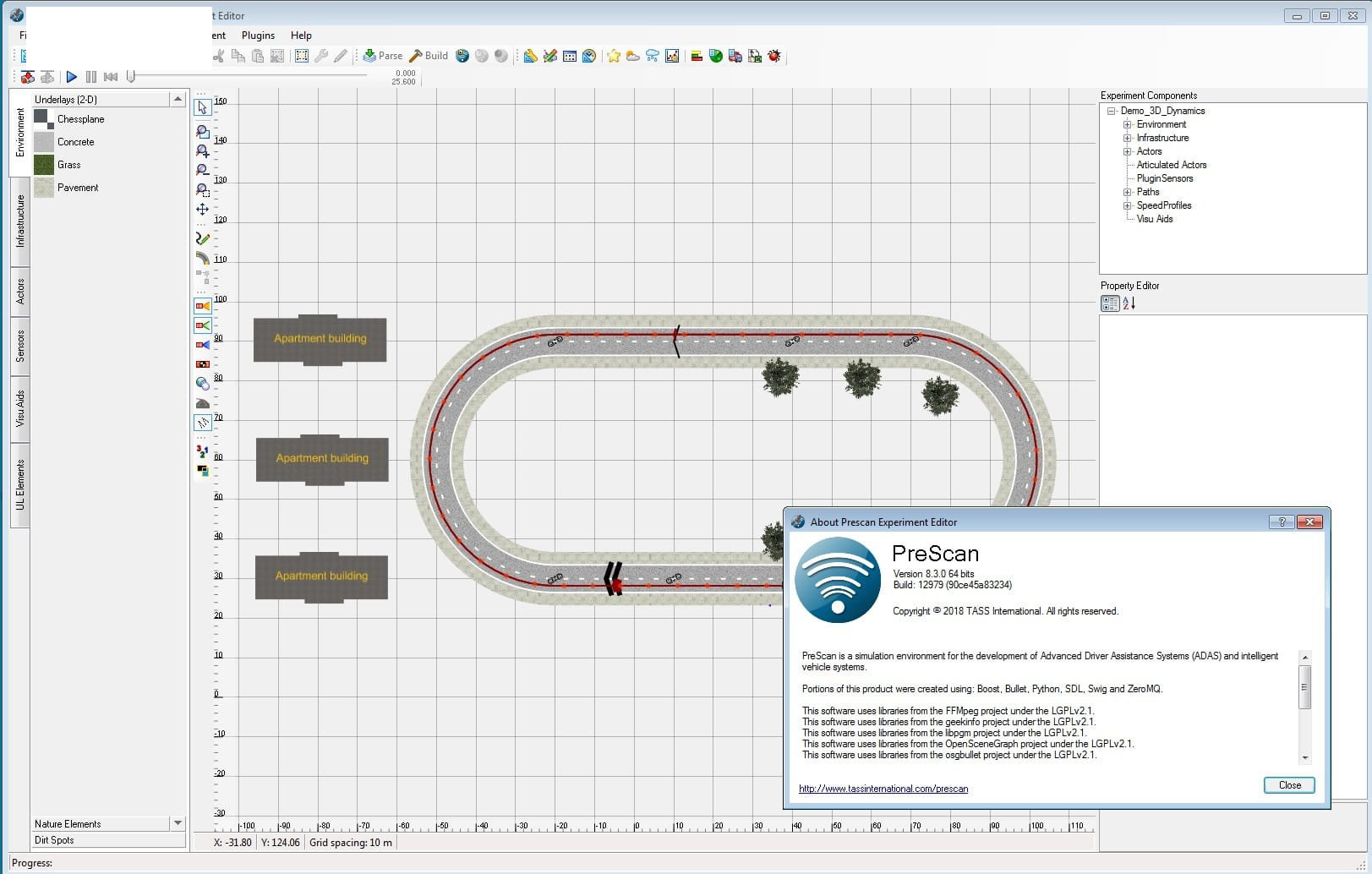Open the Nature Elements dropdown arrow

coord(178,823)
